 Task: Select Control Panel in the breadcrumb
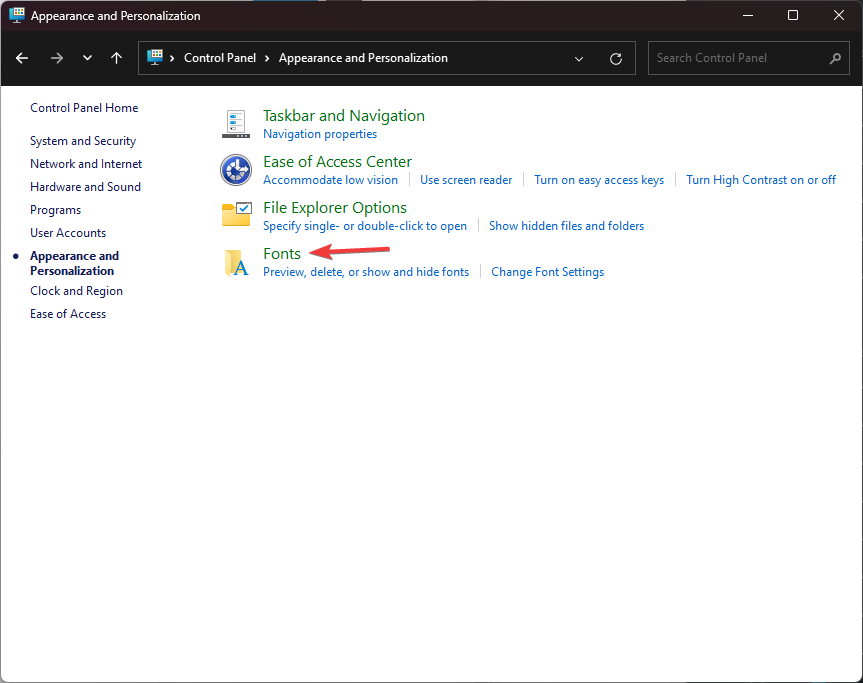pyautogui.click(x=220, y=58)
